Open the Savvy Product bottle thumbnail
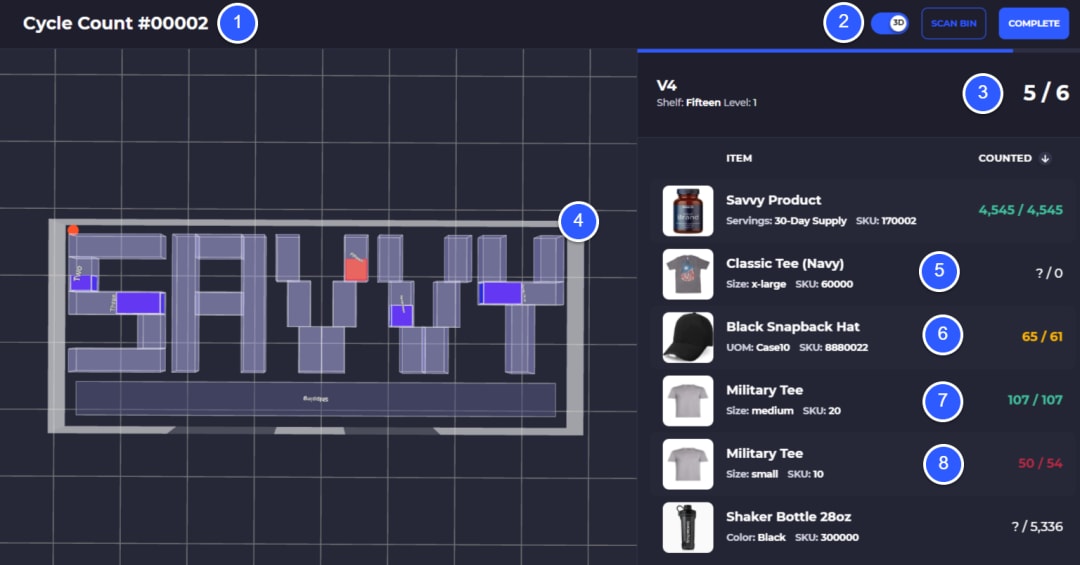1080x565 pixels. (687, 211)
